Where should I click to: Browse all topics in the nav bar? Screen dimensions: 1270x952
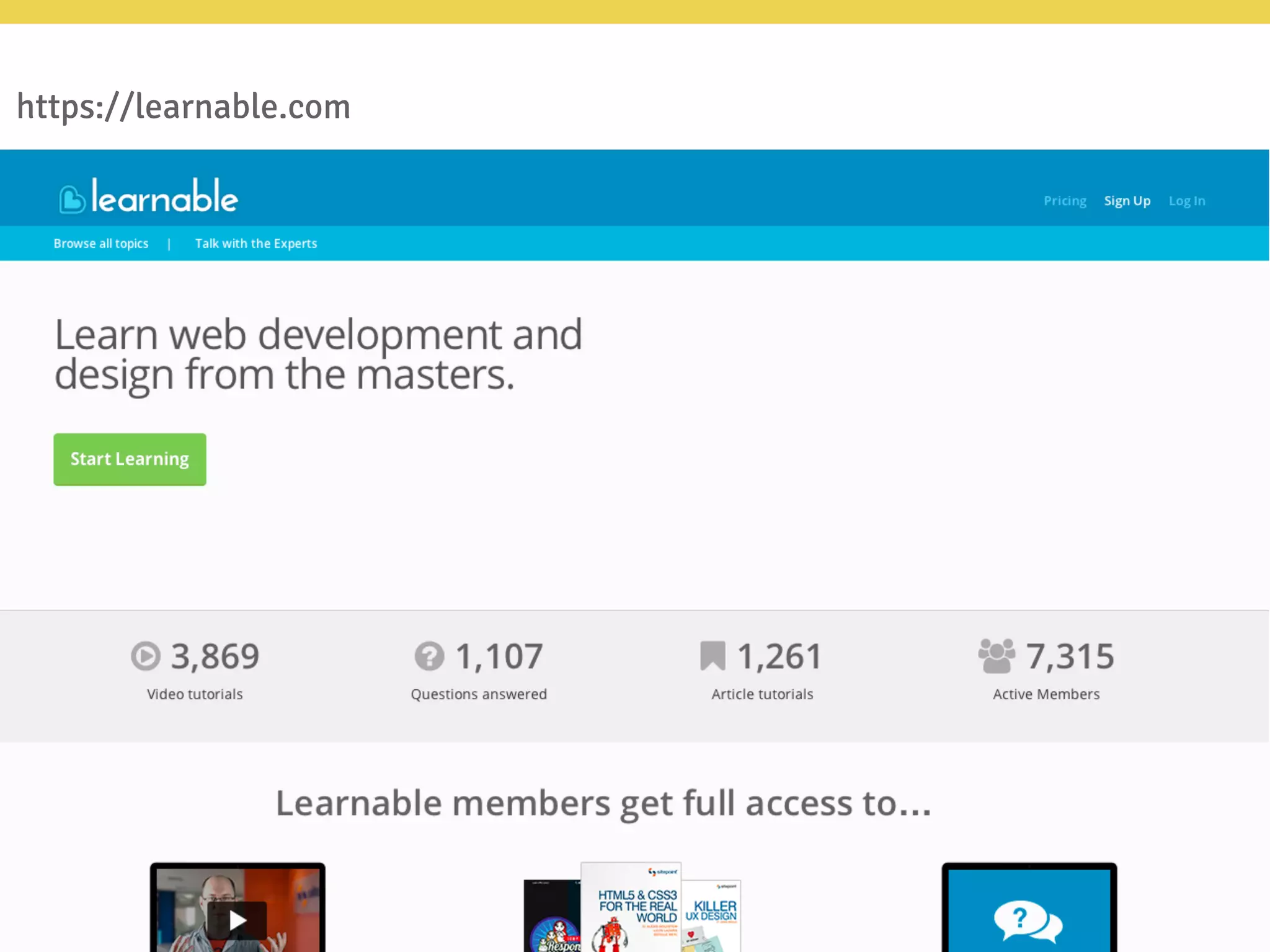pyautogui.click(x=101, y=244)
